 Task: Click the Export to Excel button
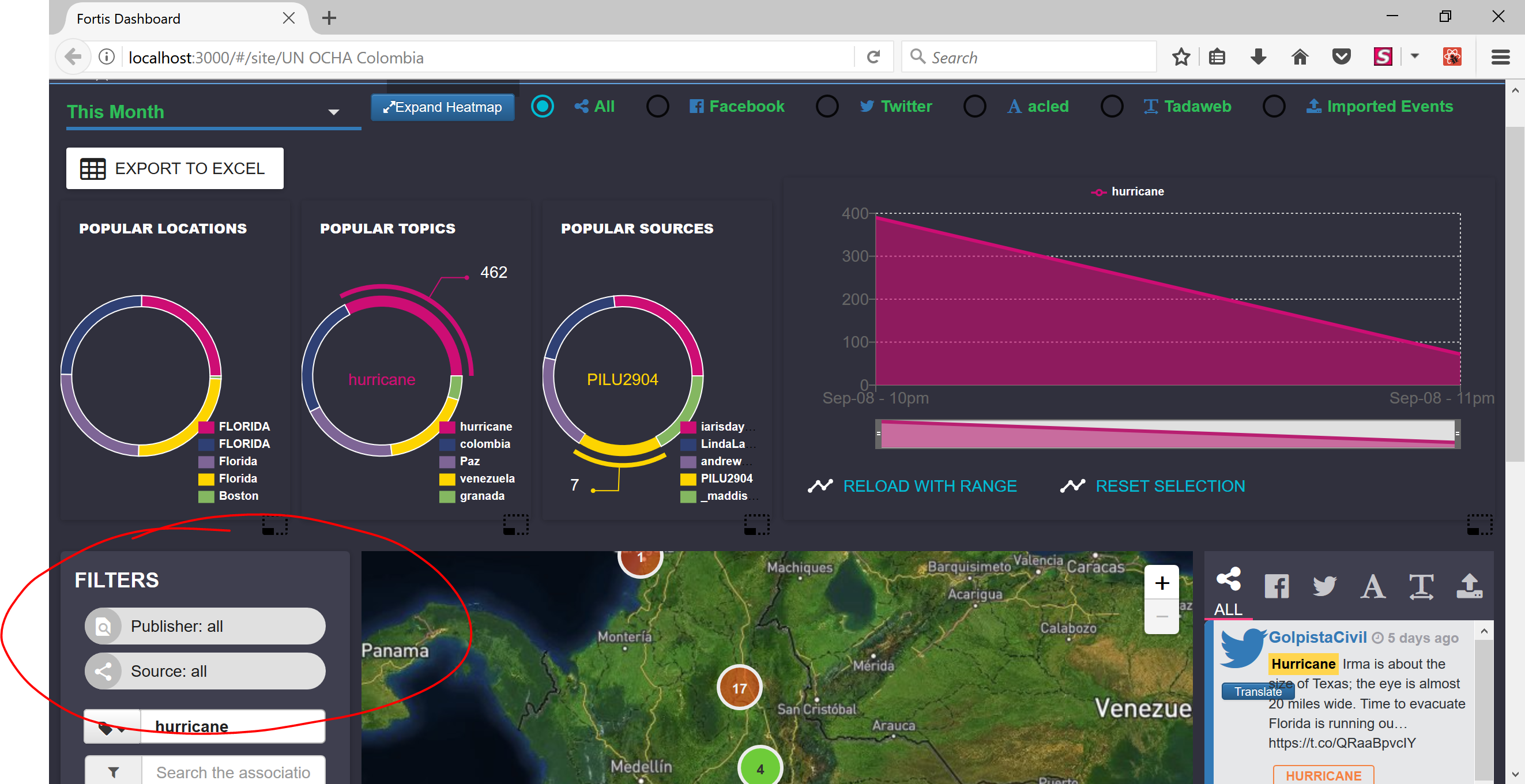click(x=175, y=169)
